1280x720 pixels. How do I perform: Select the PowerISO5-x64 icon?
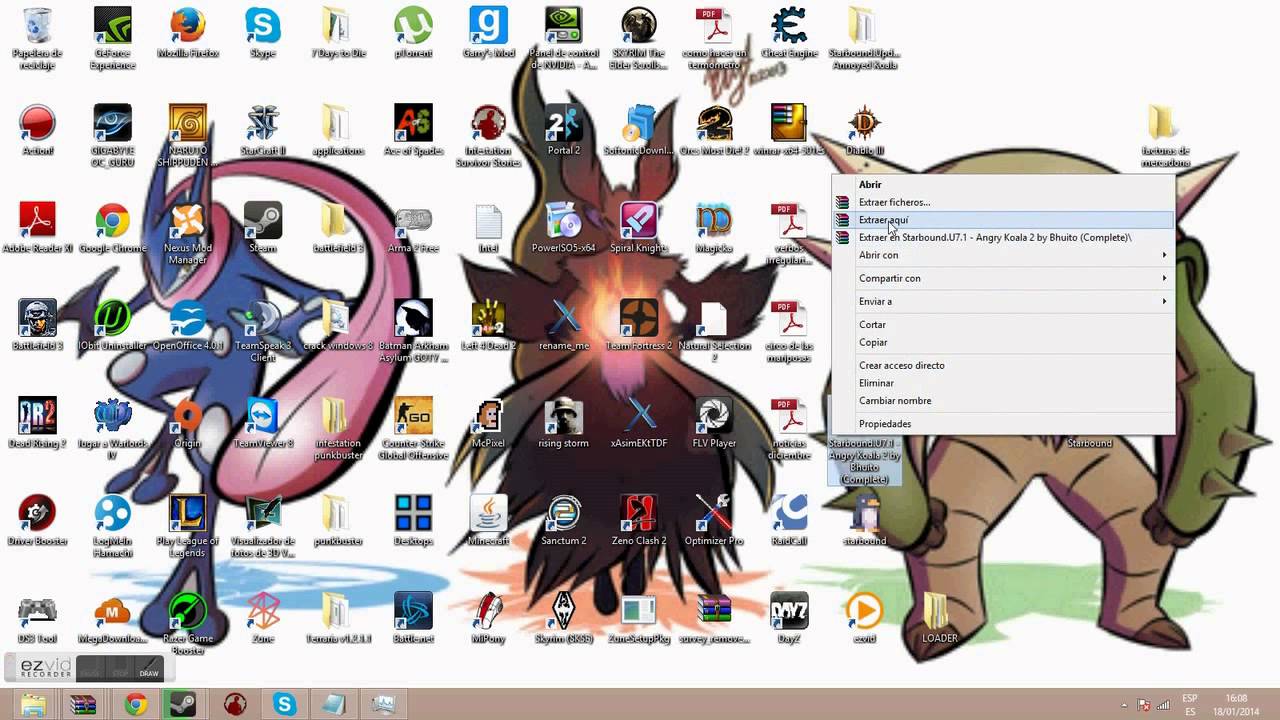click(563, 228)
